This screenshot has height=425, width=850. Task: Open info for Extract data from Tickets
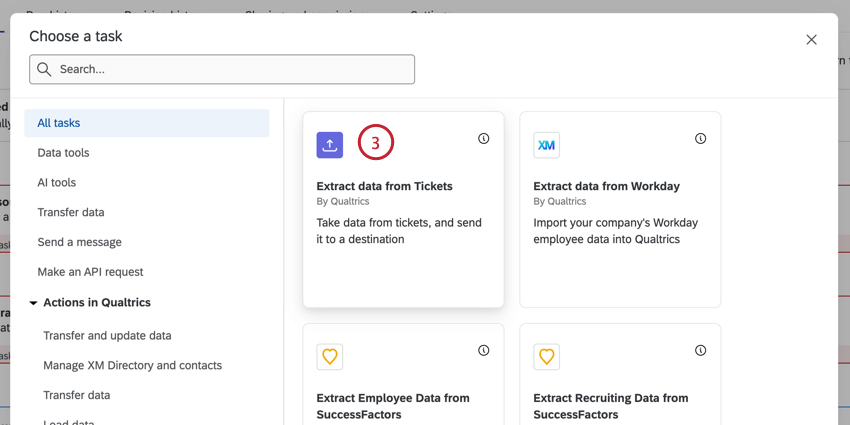(484, 139)
